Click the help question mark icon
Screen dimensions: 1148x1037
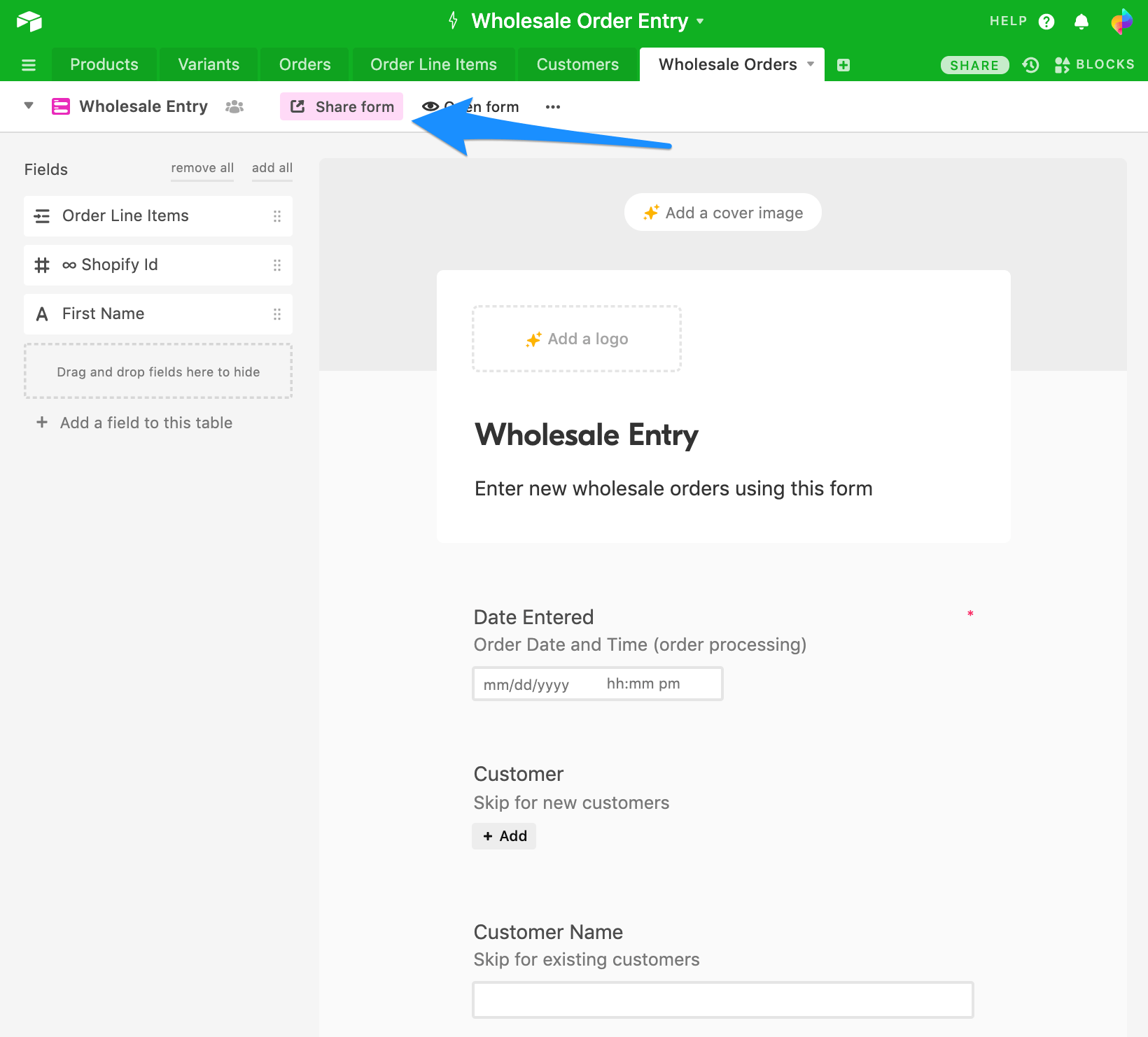[1046, 22]
